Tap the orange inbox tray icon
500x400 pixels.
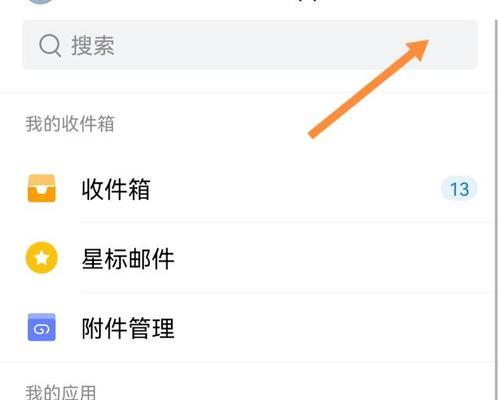pyautogui.click(x=41, y=189)
